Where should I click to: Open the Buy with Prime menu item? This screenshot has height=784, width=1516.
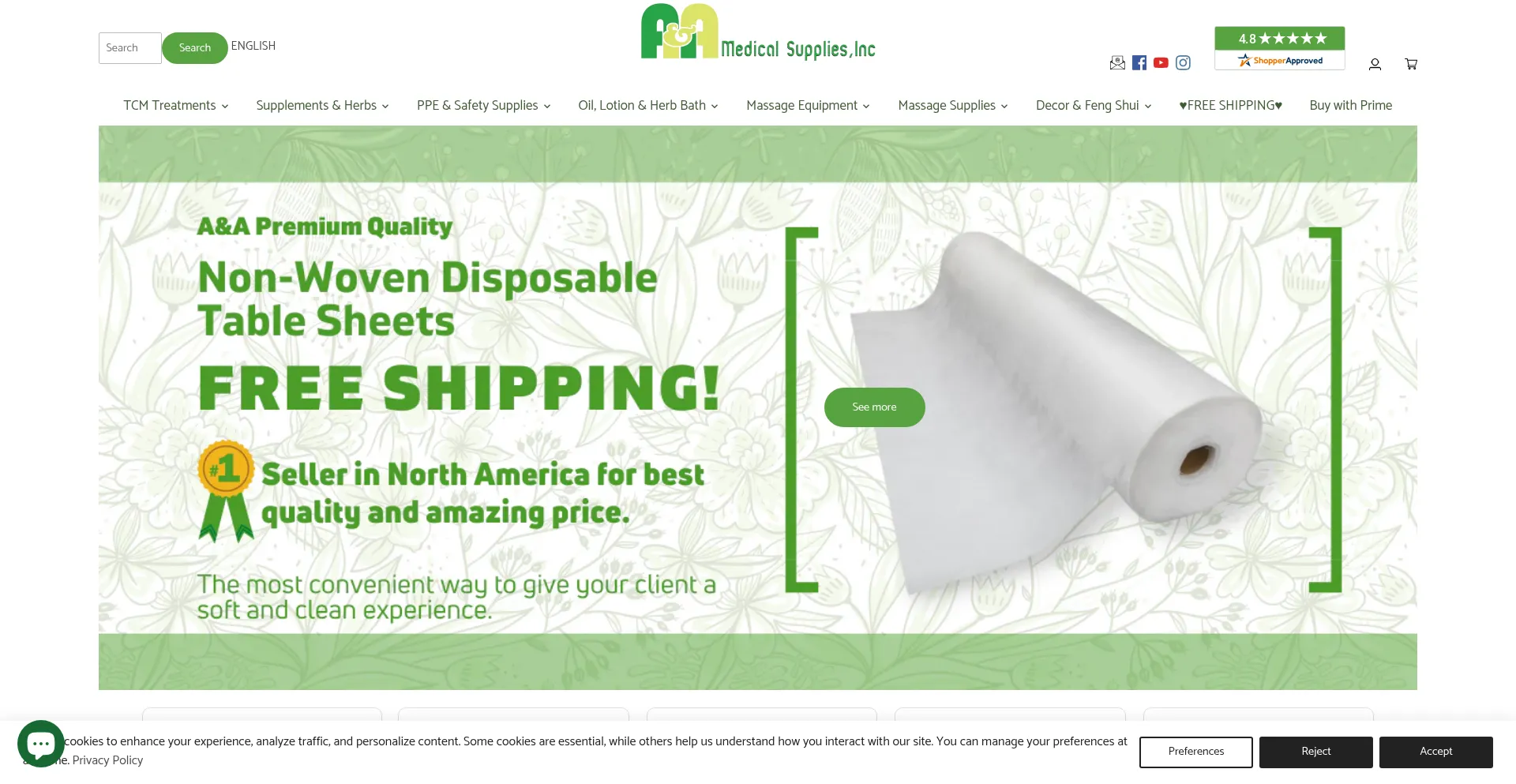click(1350, 106)
